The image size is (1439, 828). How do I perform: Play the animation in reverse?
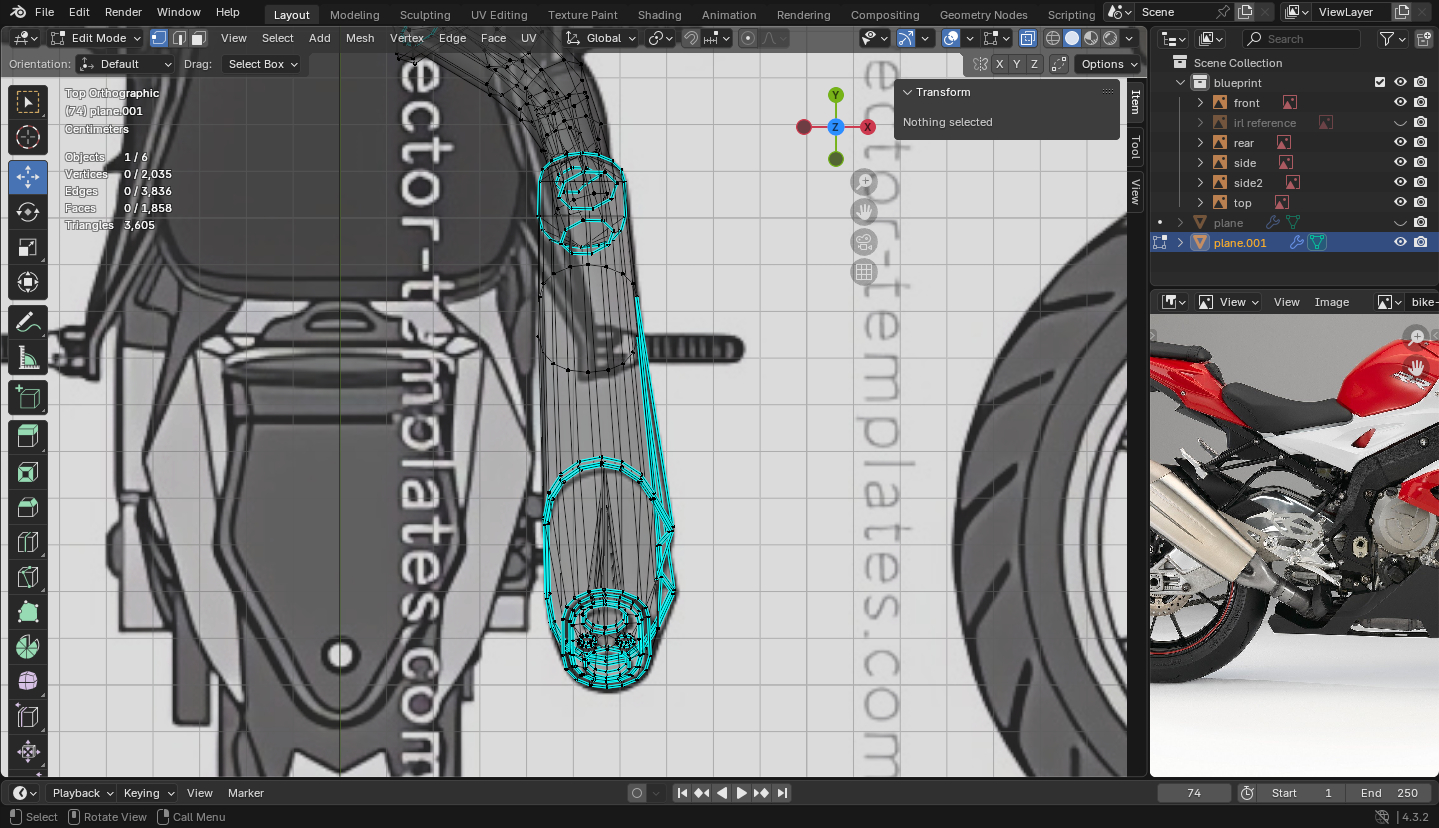point(722,793)
